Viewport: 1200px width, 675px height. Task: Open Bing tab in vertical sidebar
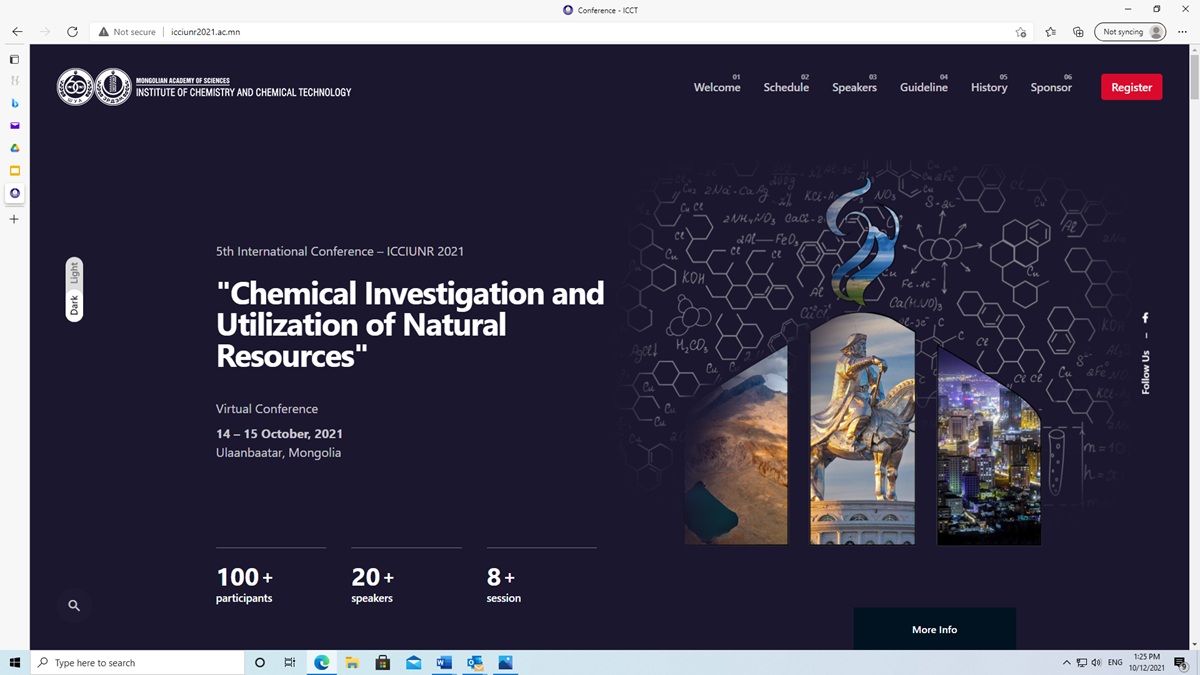(14, 103)
